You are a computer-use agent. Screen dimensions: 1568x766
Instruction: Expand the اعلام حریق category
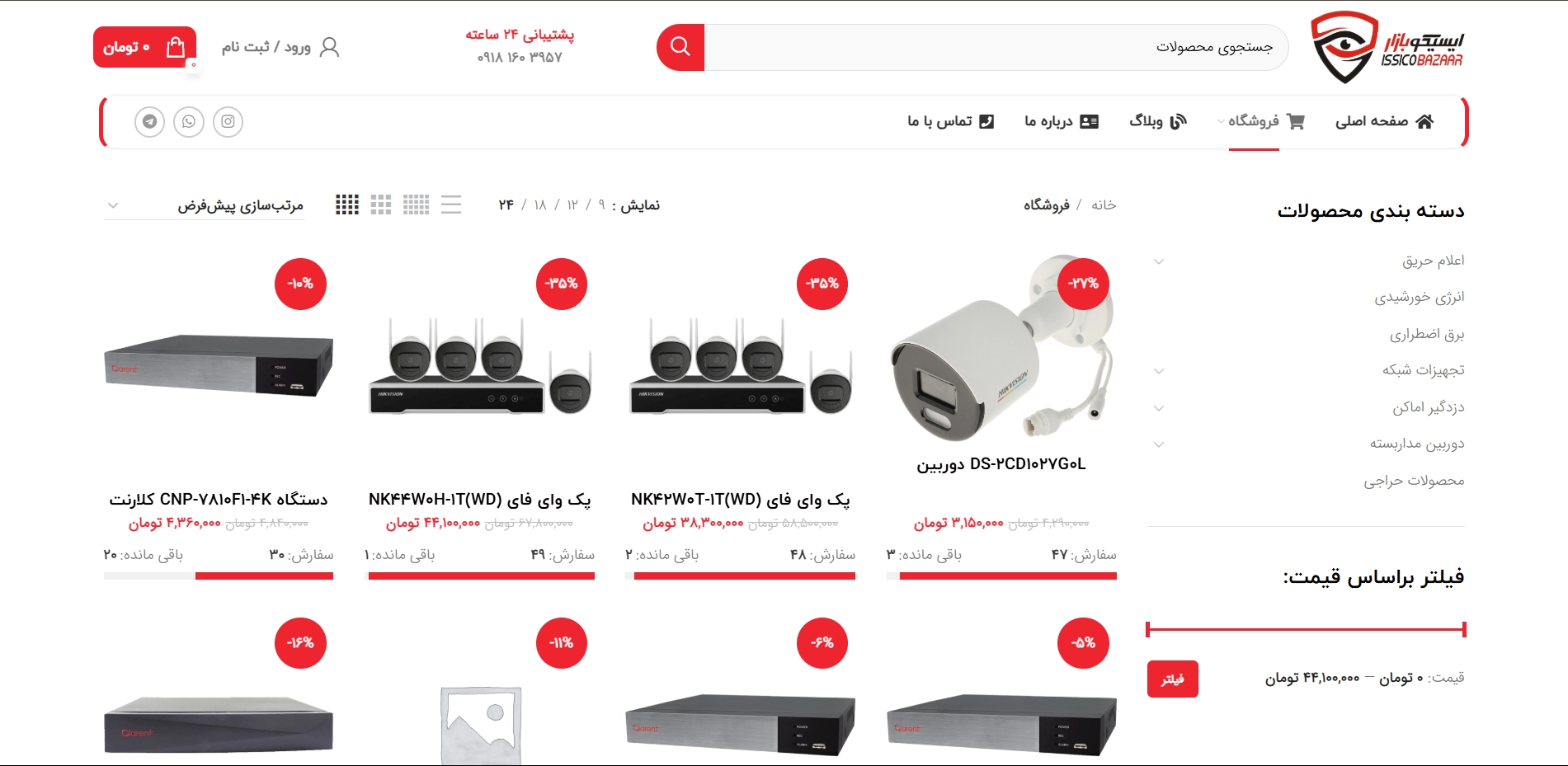1159,261
